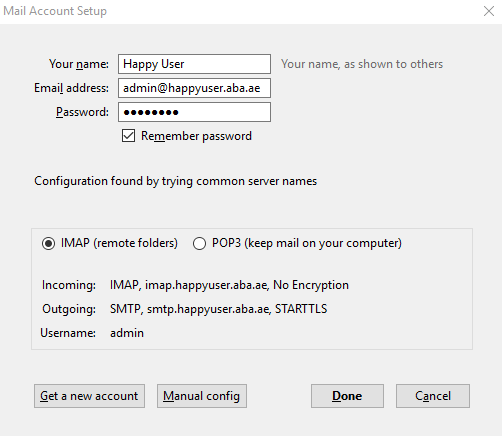Click the Your name input field
Viewport: 502px width, 436px height.
(x=194, y=64)
